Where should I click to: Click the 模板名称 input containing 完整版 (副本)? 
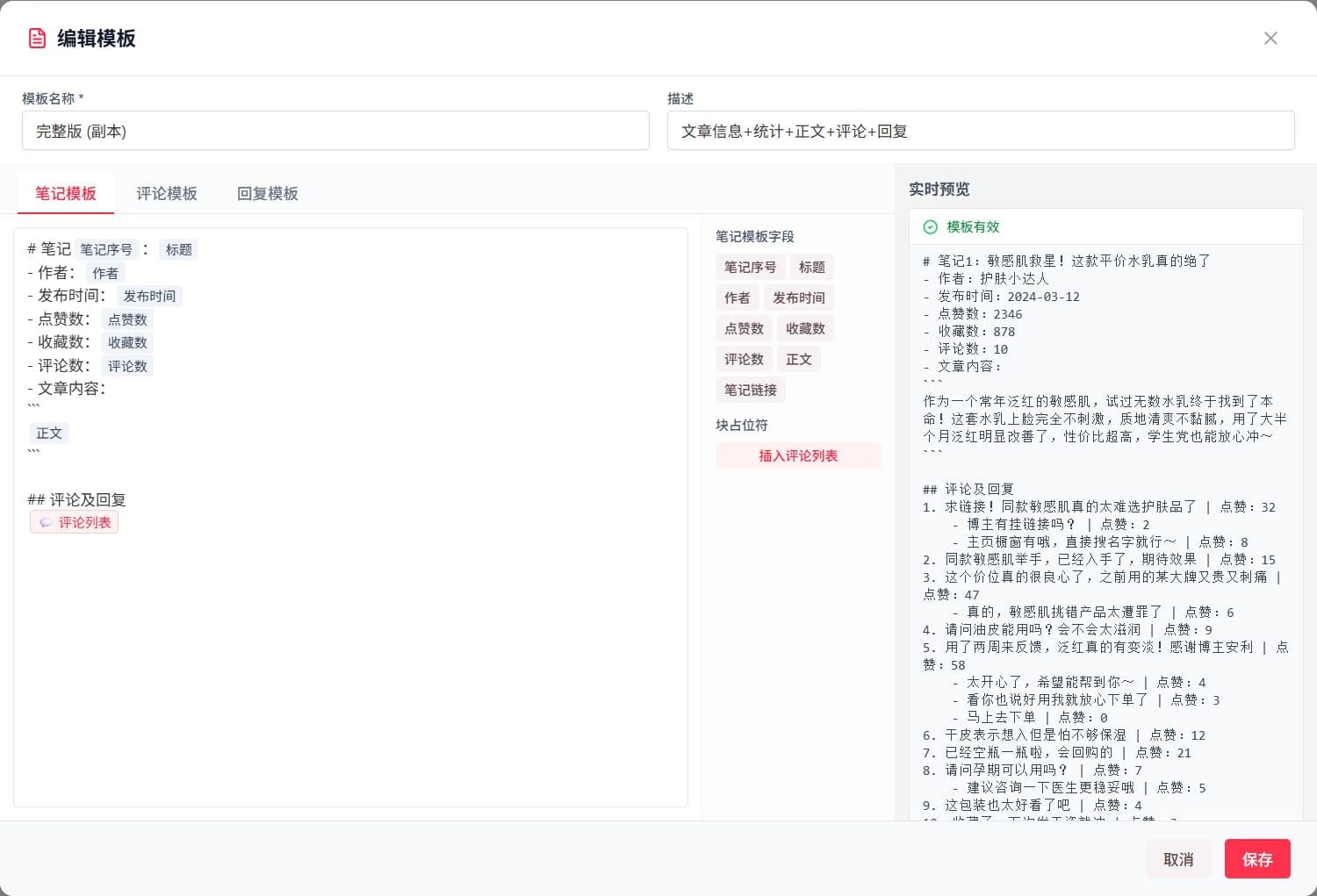335,131
